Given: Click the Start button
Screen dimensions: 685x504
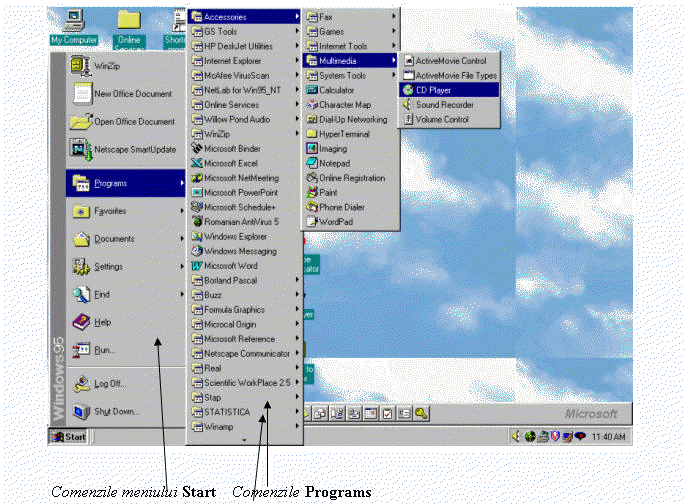Looking at the screenshot, I should pyautogui.click(x=69, y=437).
